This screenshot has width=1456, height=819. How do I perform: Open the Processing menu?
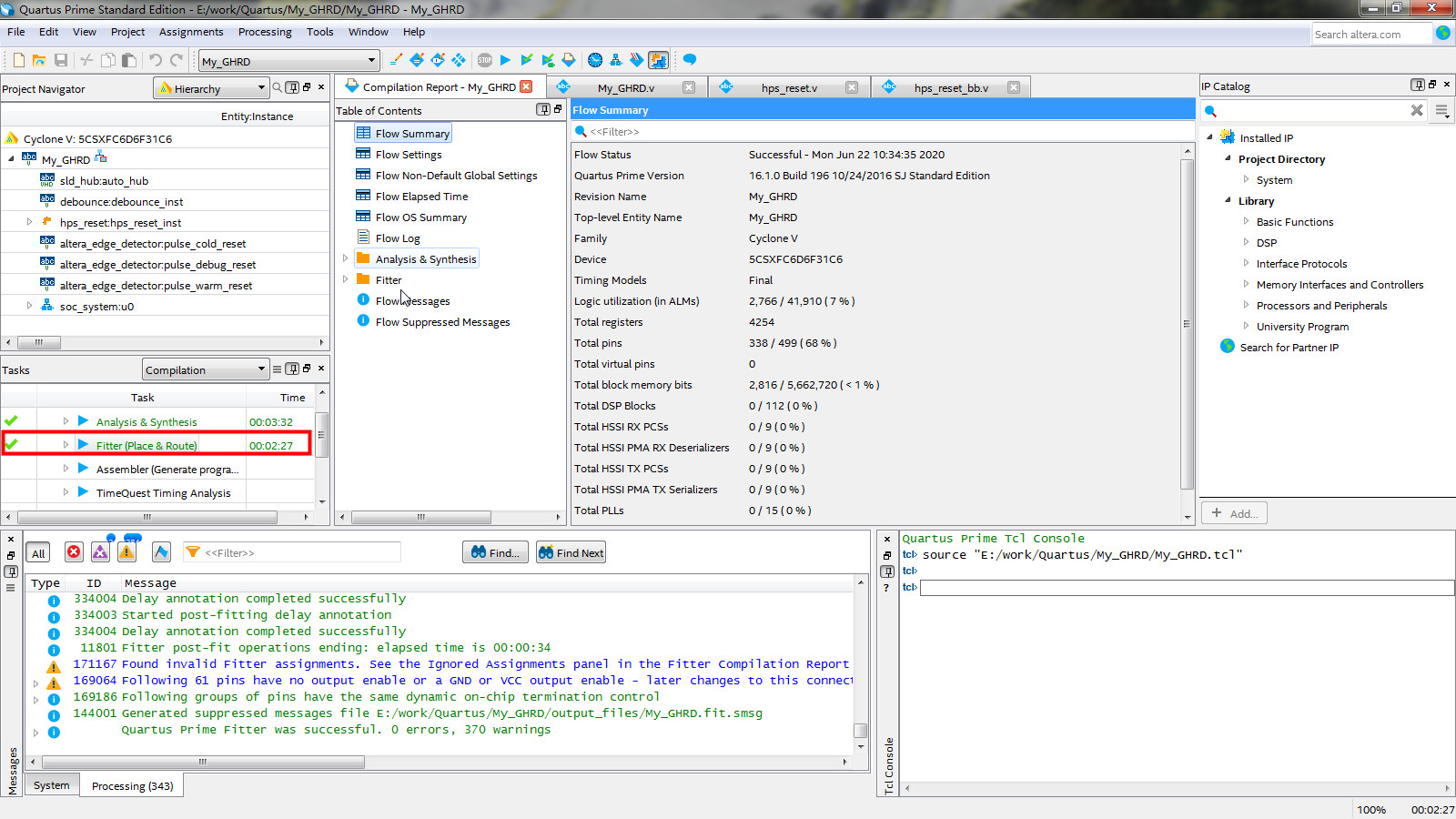[265, 32]
